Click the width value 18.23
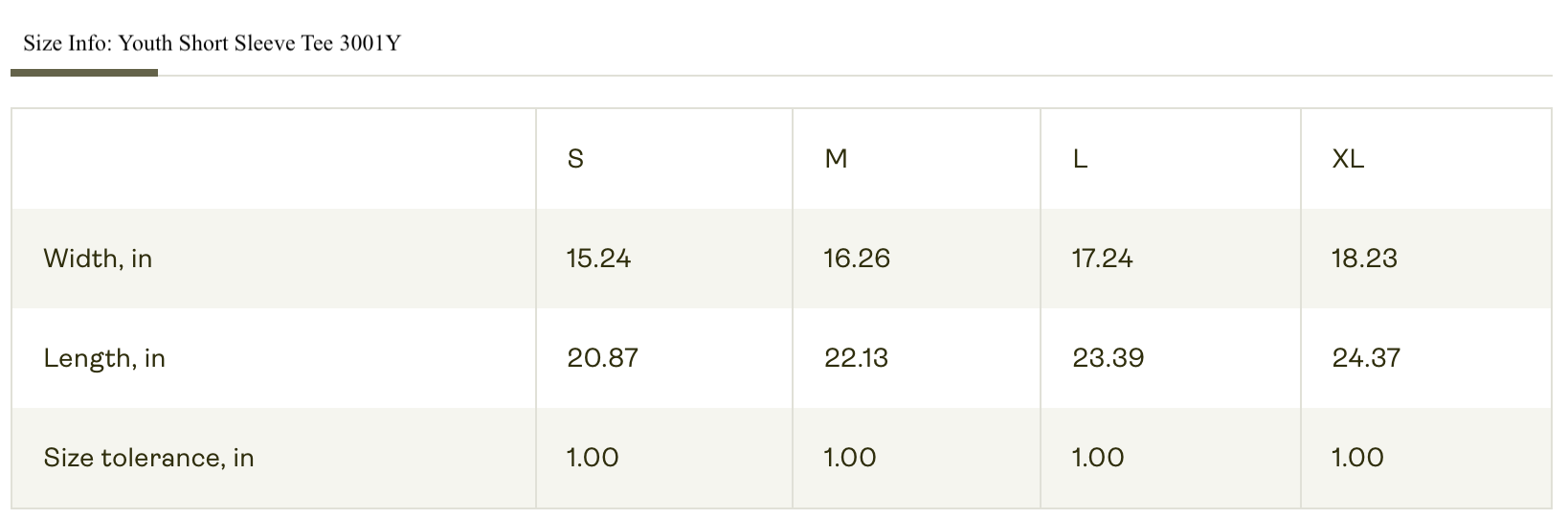This screenshot has width=1568, height=519. click(1364, 259)
